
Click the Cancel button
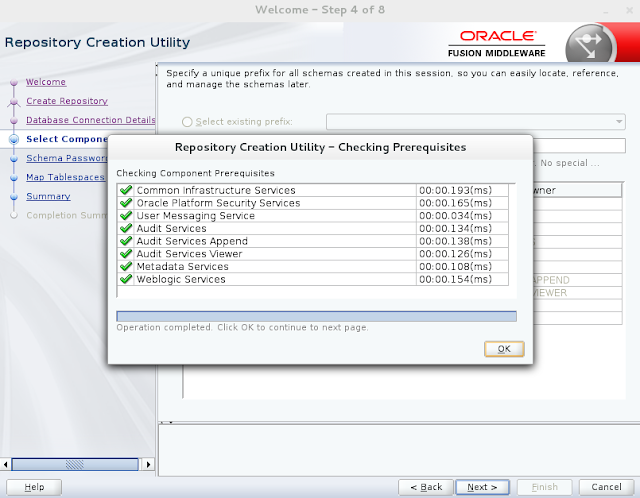coord(606,487)
